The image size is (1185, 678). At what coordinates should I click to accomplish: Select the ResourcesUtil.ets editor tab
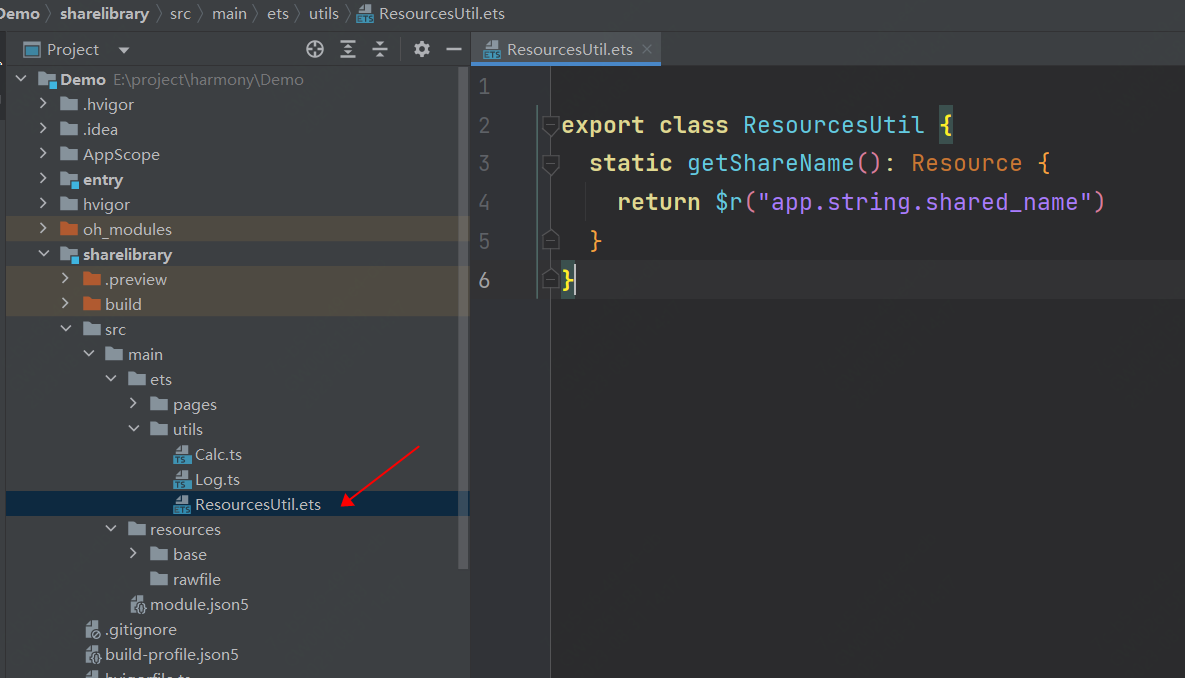click(x=566, y=49)
